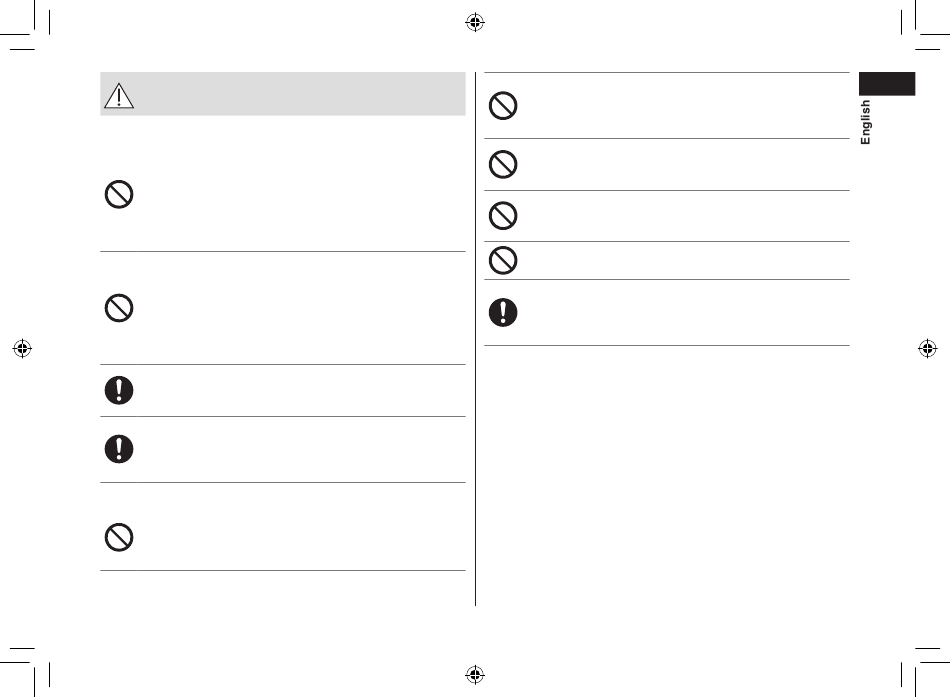The width and height of the screenshot is (950, 697).
Task: Click the empty gray warning banner area
Action: pos(300,94)
